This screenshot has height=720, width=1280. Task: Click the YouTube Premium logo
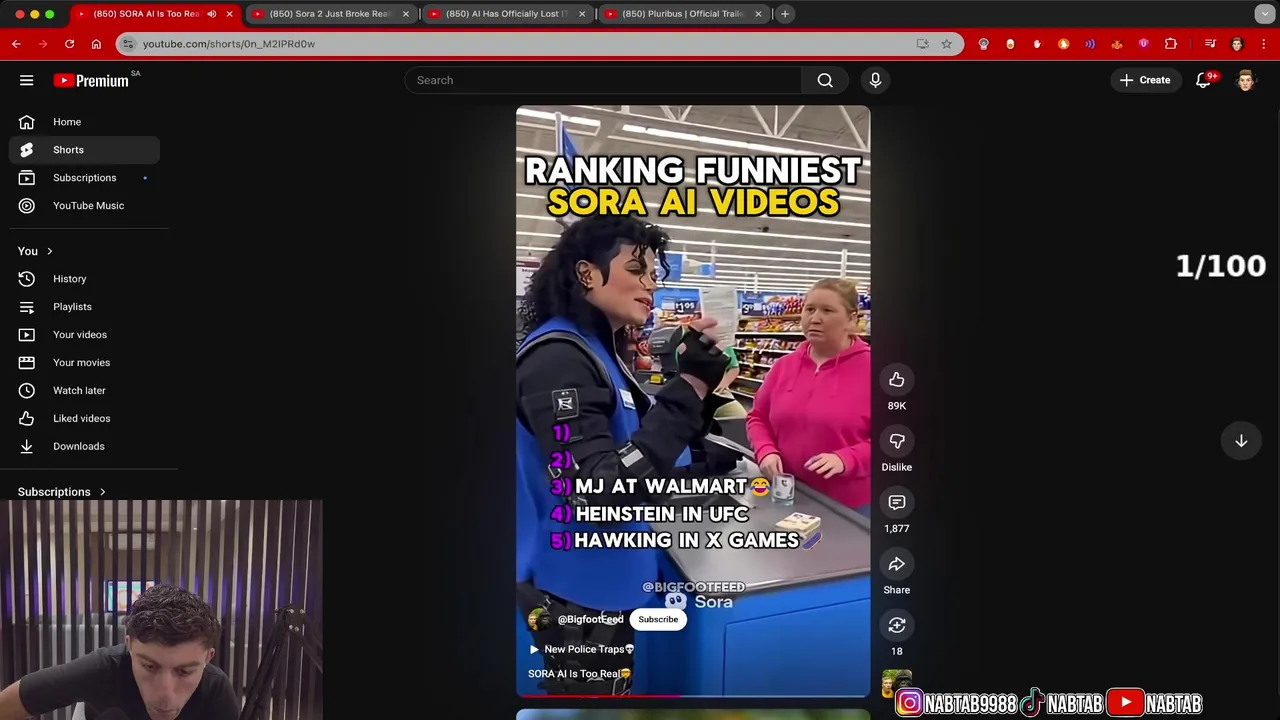(x=91, y=80)
